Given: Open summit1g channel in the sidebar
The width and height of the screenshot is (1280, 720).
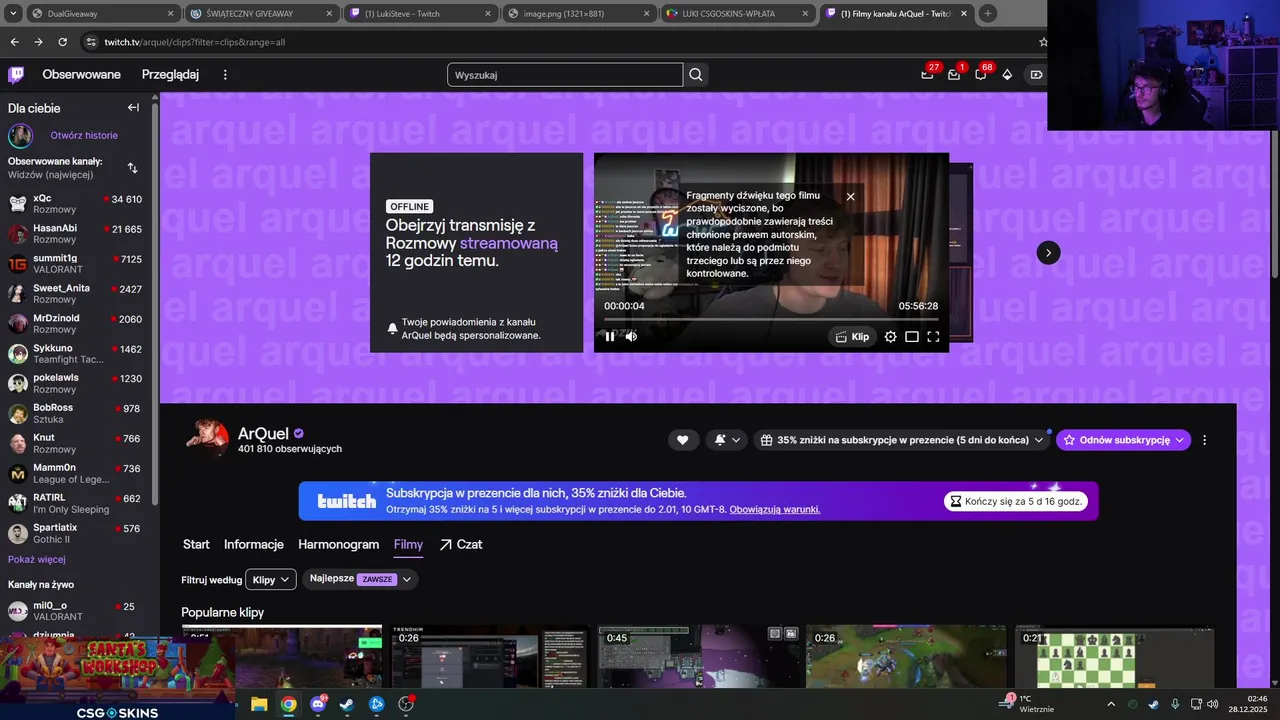Looking at the screenshot, I should [75, 264].
